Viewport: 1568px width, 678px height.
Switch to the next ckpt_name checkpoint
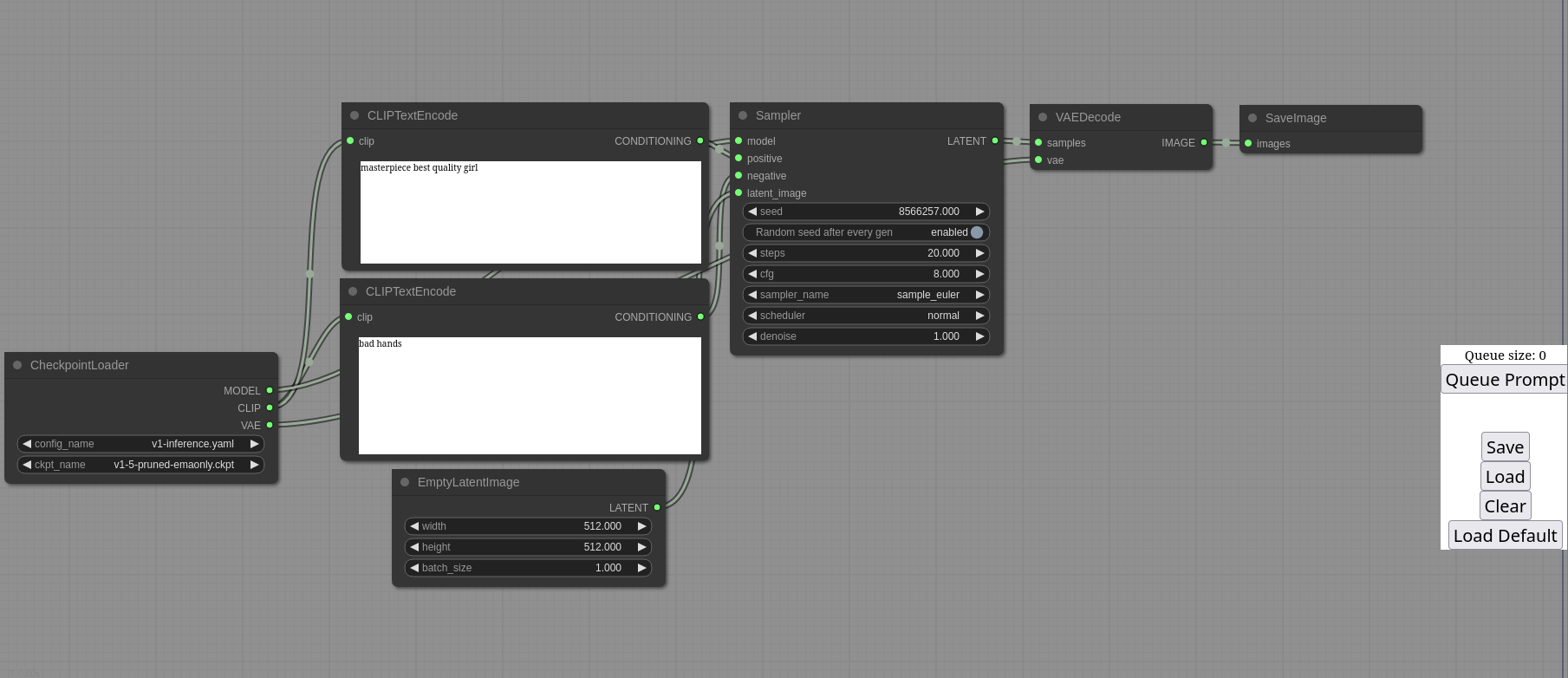click(x=254, y=465)
